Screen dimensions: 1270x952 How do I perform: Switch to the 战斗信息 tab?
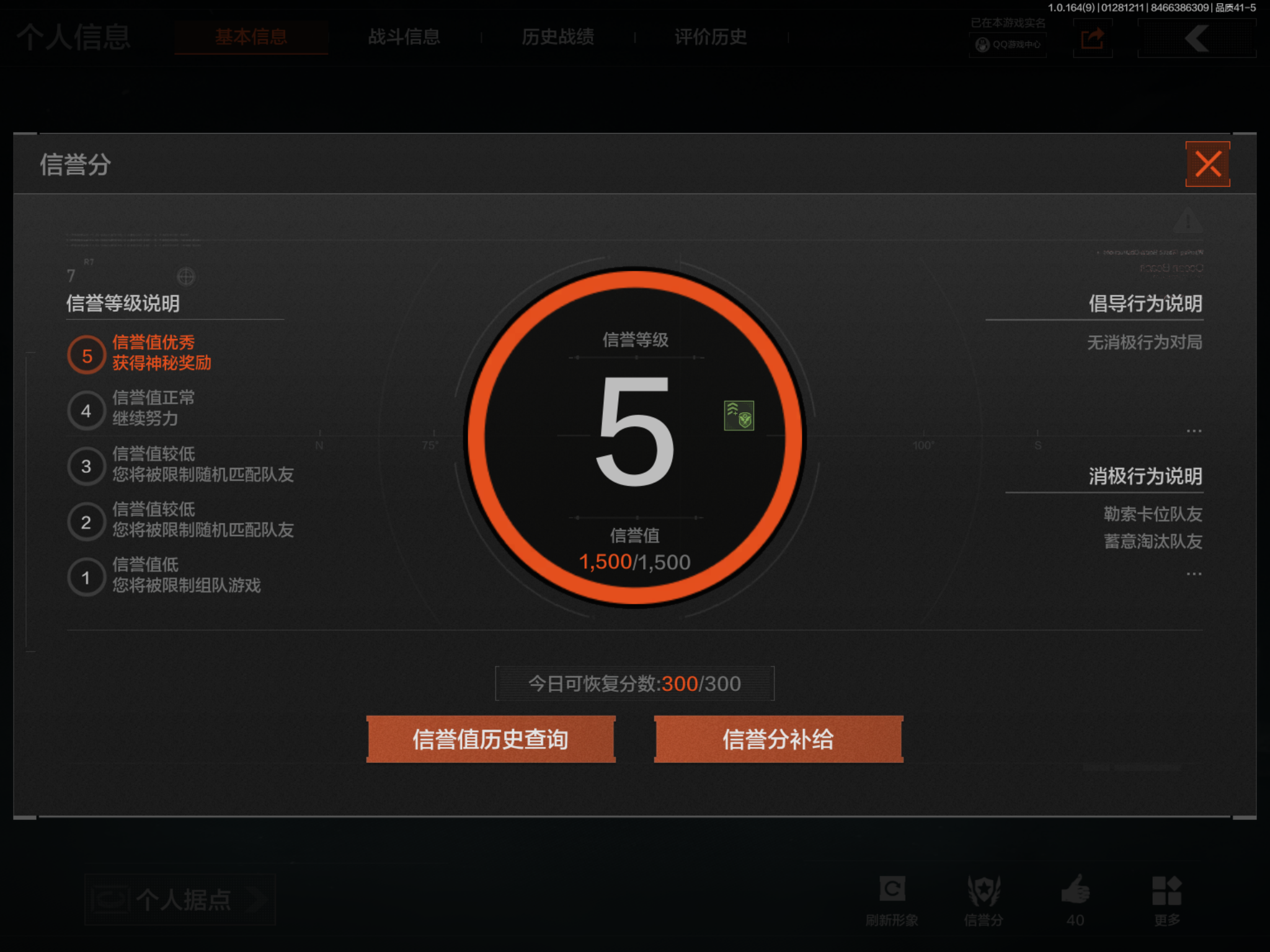coord(404,37)
